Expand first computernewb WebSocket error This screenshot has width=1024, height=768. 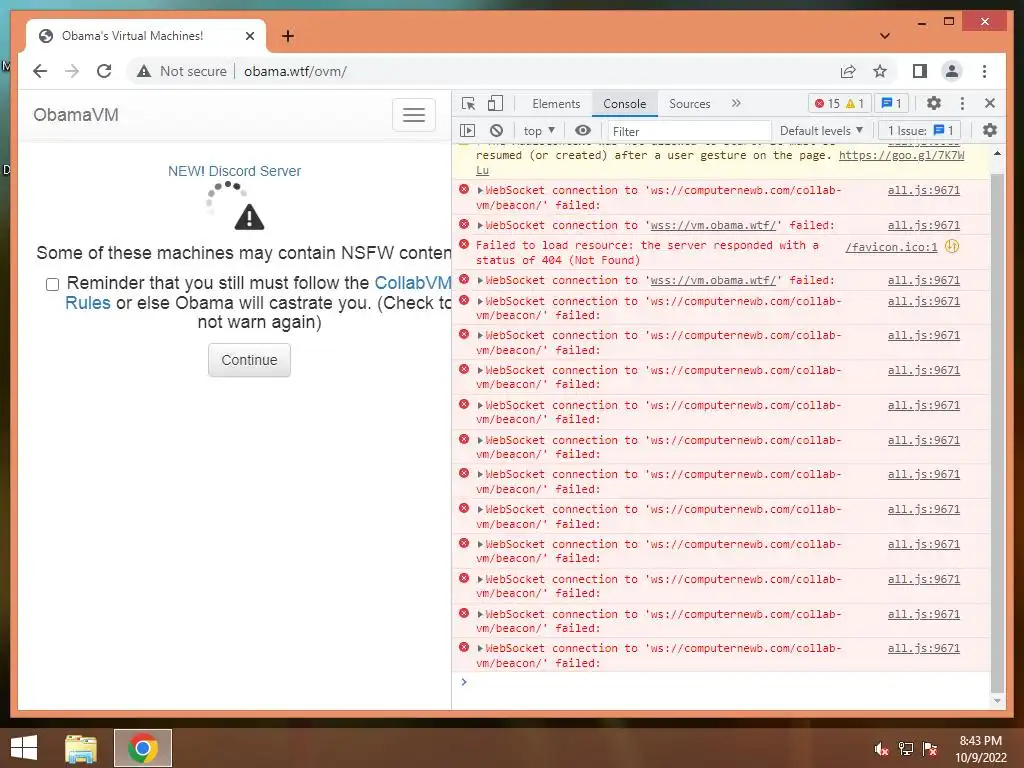pyautogui.click(x=480, y=191)
